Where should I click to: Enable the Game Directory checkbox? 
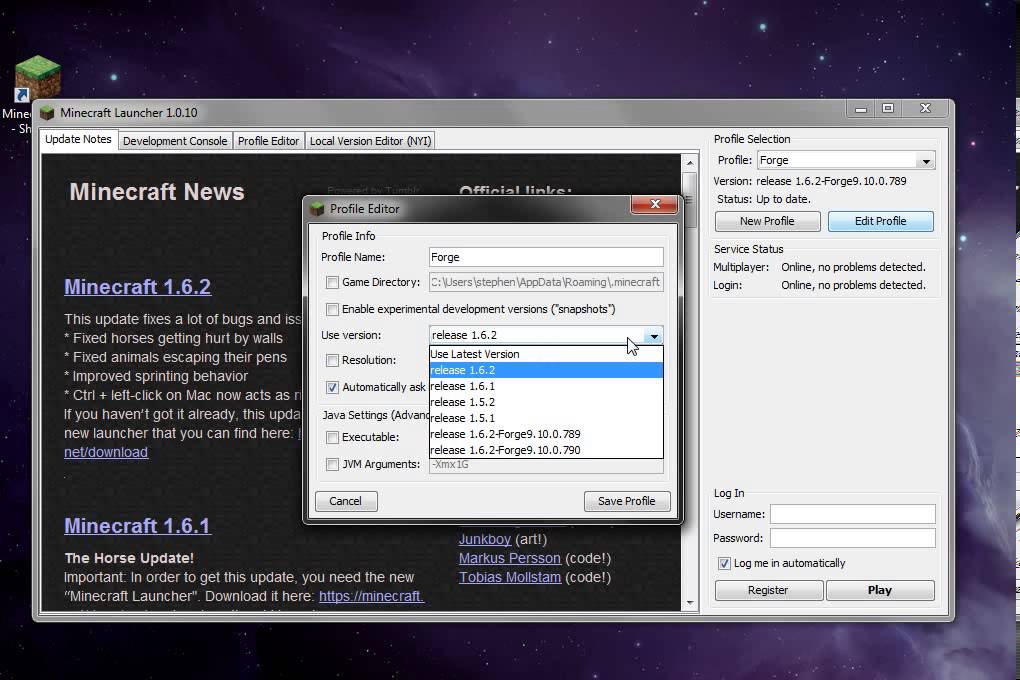click(332, 282)
